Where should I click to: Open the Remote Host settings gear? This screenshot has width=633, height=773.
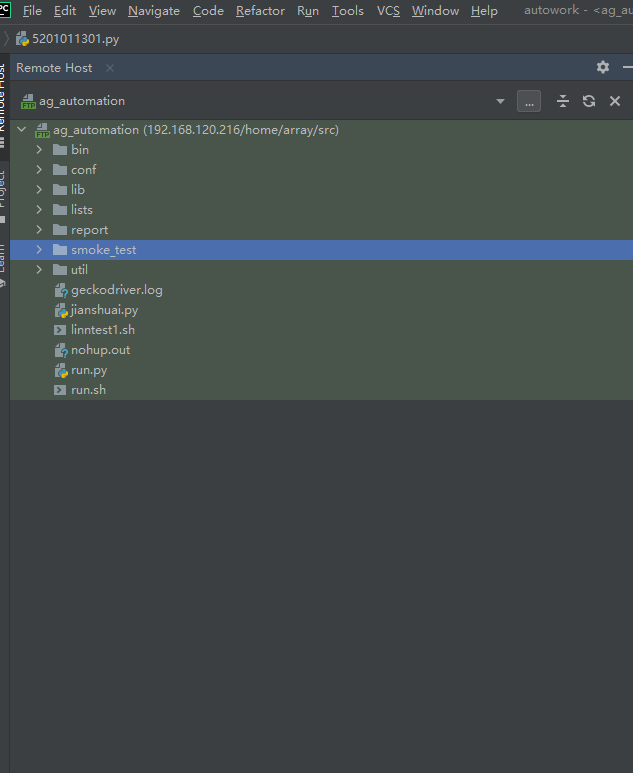pyautogui.click(x=602, y=67)
